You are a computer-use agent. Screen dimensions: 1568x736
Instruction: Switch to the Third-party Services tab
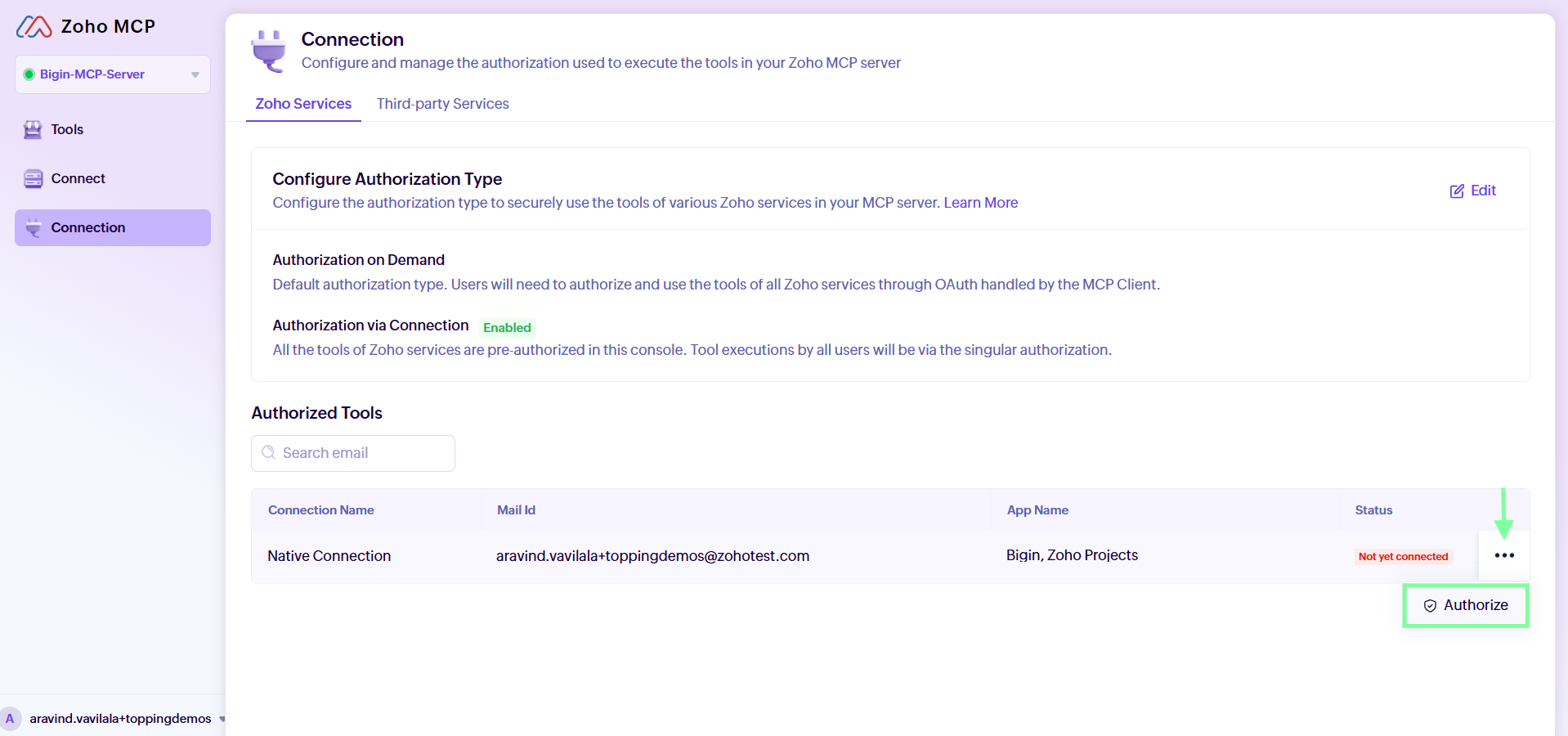coord(443,104)
